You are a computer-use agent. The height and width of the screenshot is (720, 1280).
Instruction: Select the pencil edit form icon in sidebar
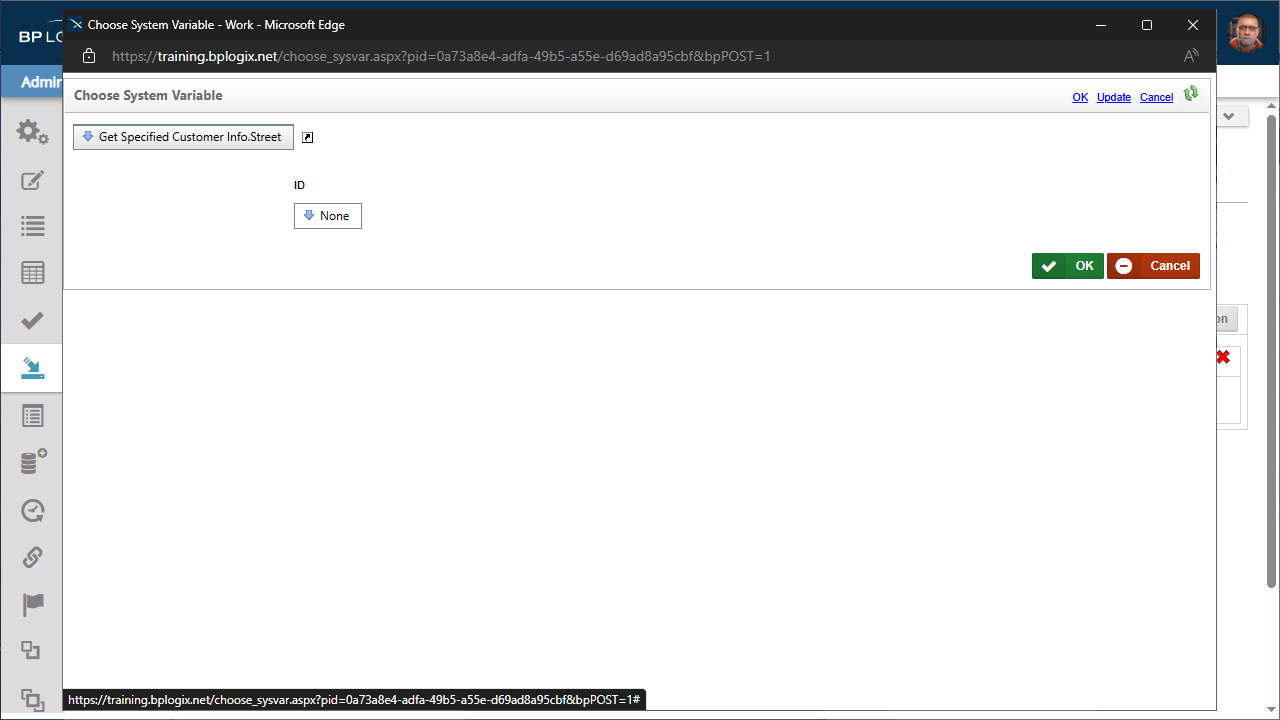pos(32,180)
